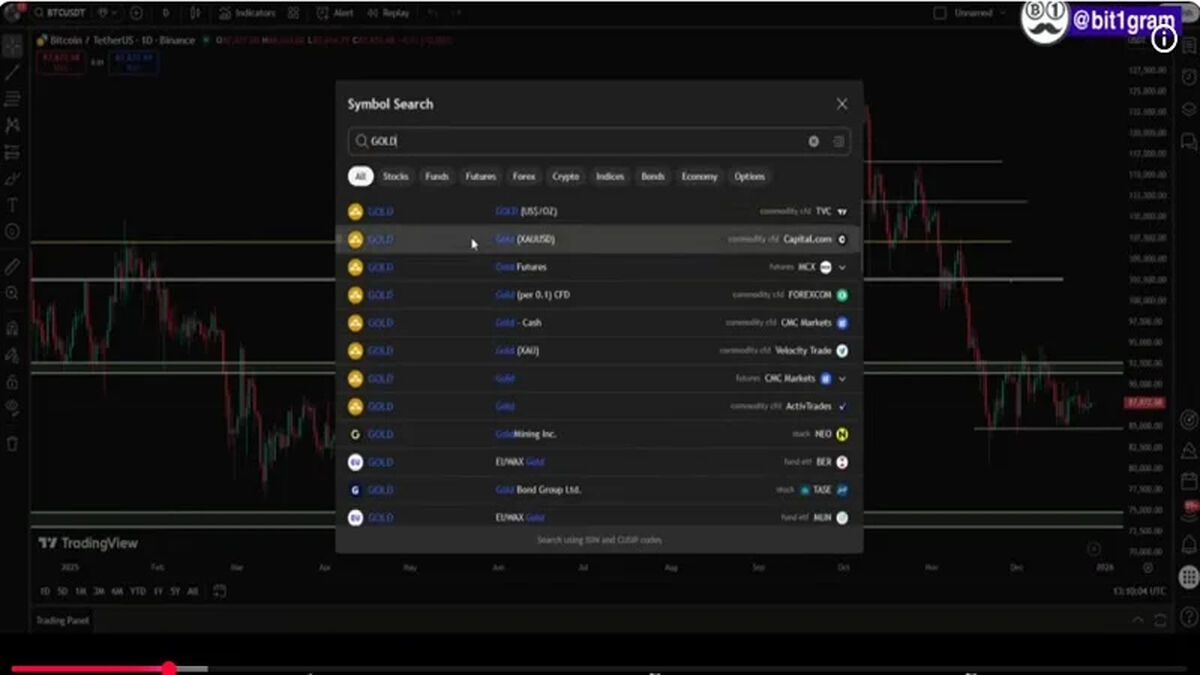Select the Futures filter tab
Screen dimensions: 1200x675
[x=481, y=176]
